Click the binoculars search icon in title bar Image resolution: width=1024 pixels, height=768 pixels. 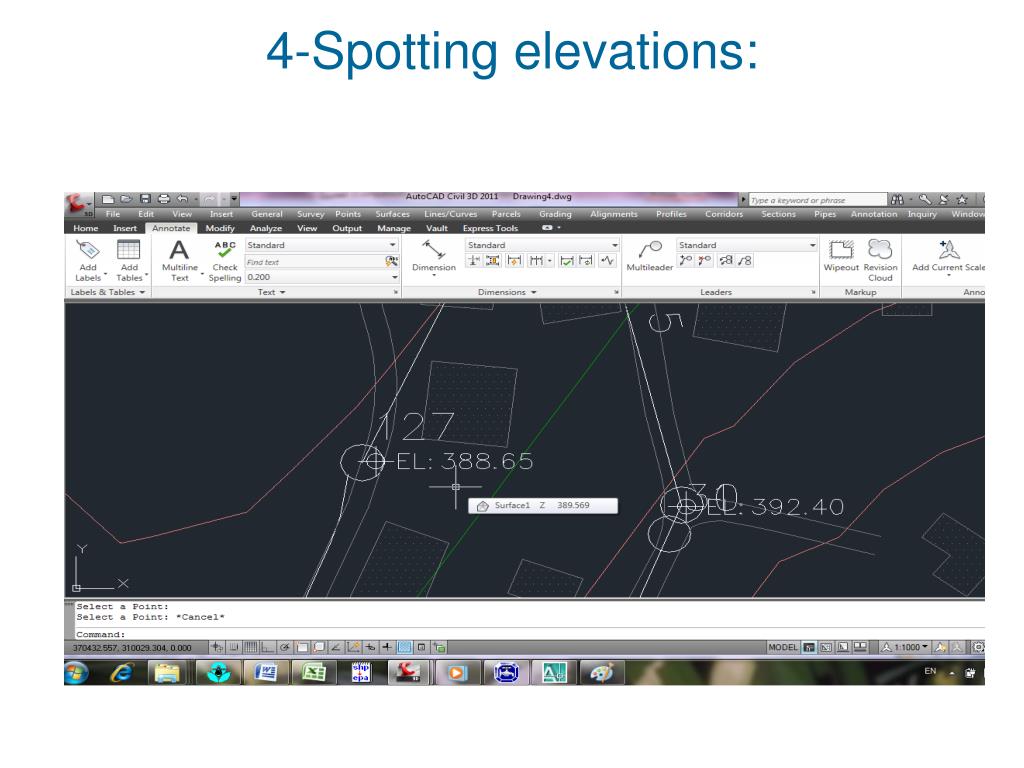pos(897,200)
